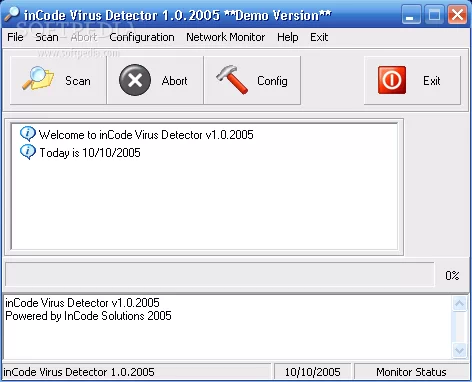Open the Help menu
The width and height of the screenshot is (472, 382).
tap(288, 37)
